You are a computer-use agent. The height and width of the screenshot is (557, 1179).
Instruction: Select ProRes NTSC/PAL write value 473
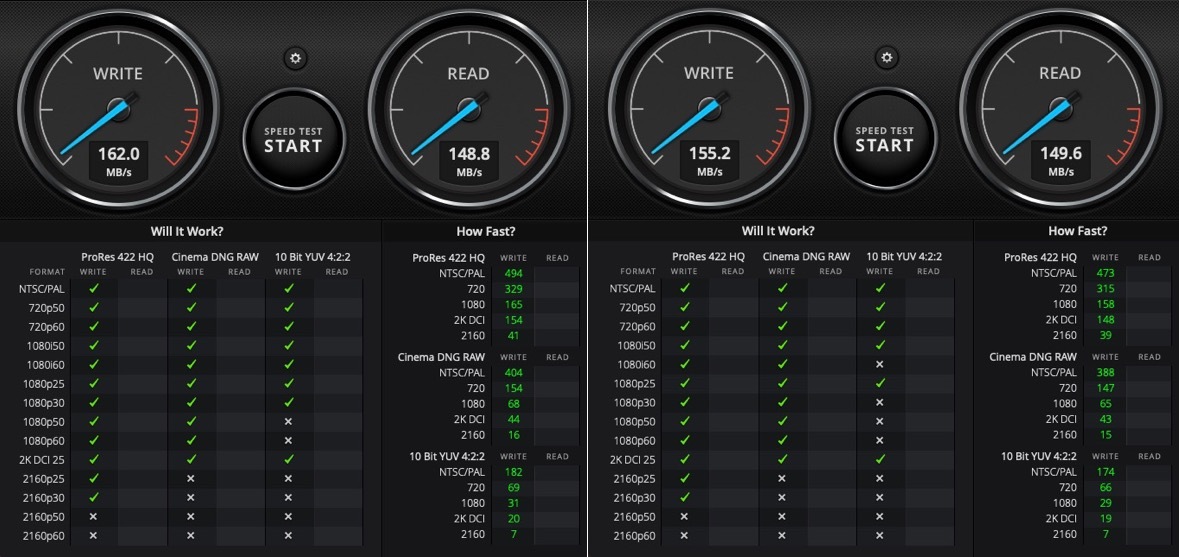(1105, 274)
